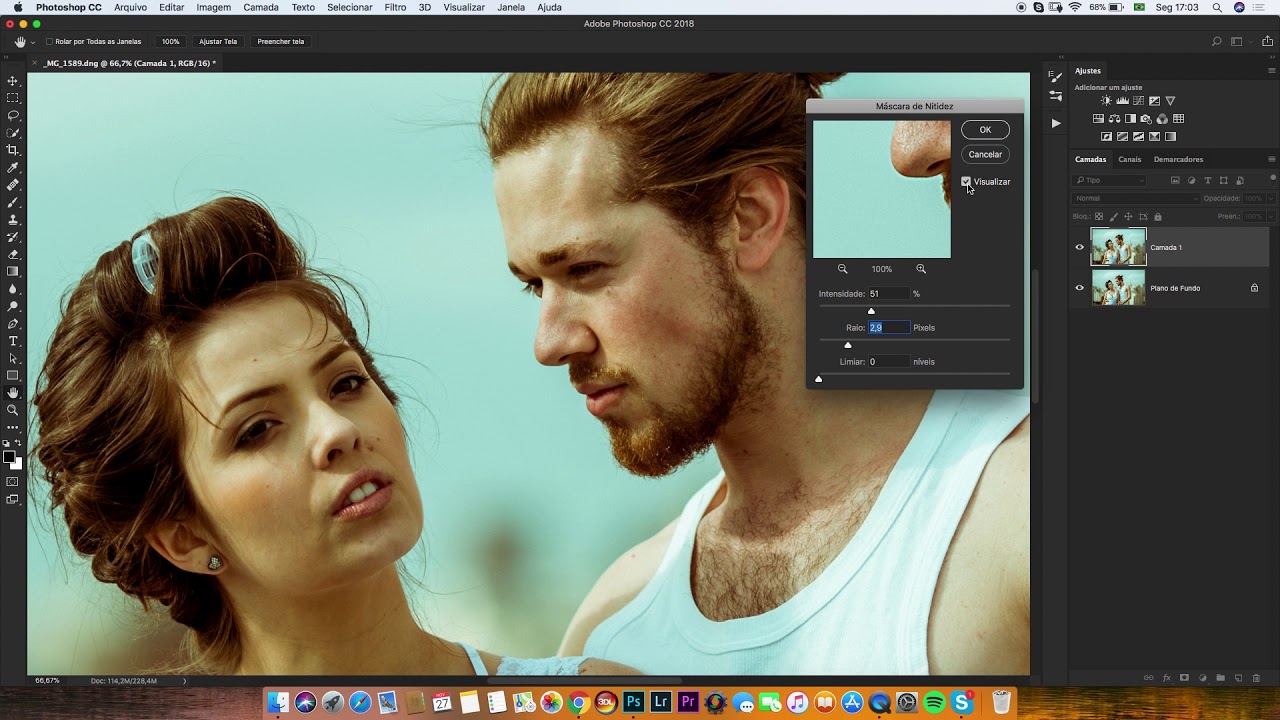Screen dimensions: 1280x720
Task: Confirm the sharpen dialog with OK
Action: (985, 130)
